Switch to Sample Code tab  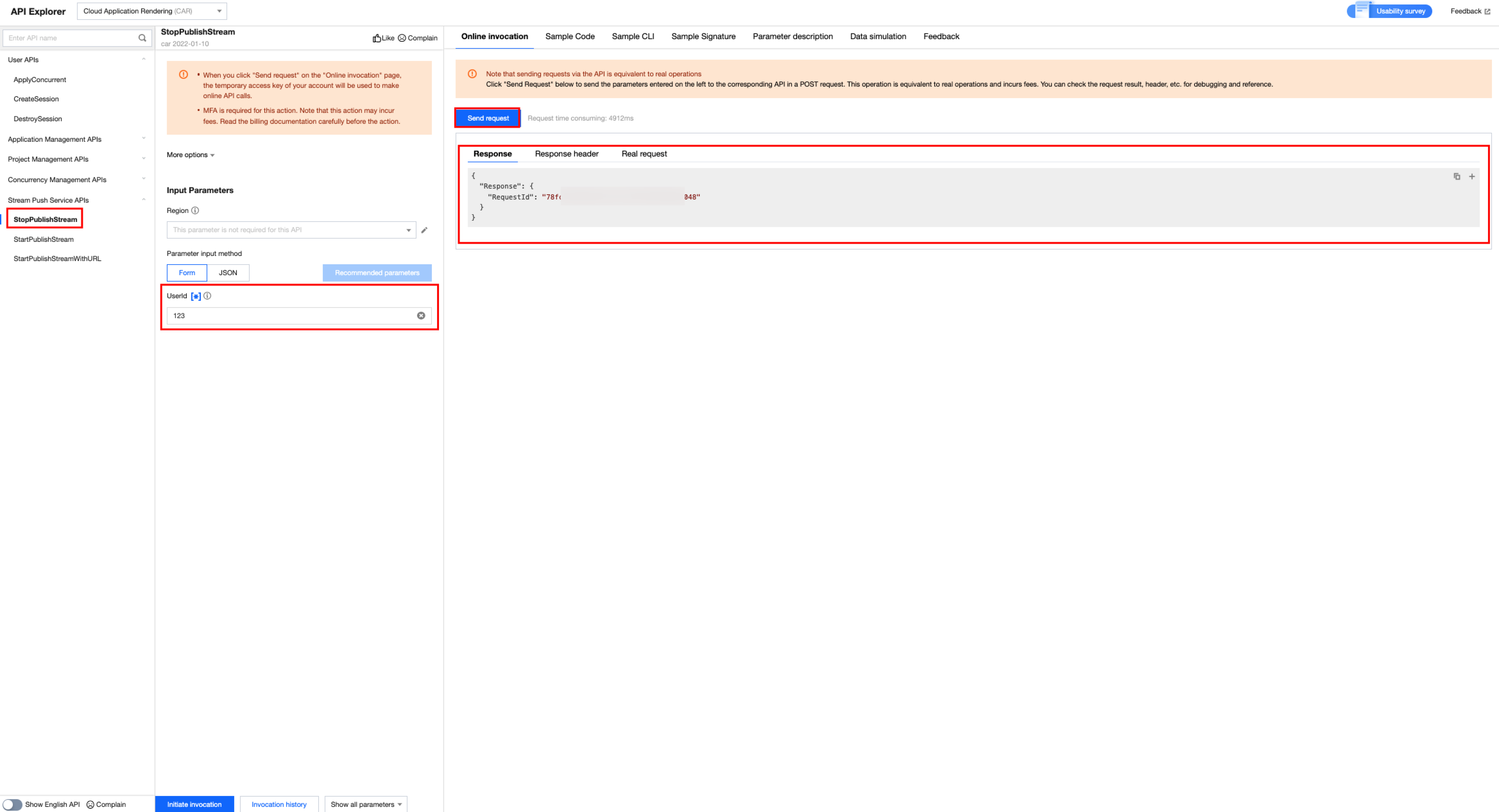click(570, 37)
